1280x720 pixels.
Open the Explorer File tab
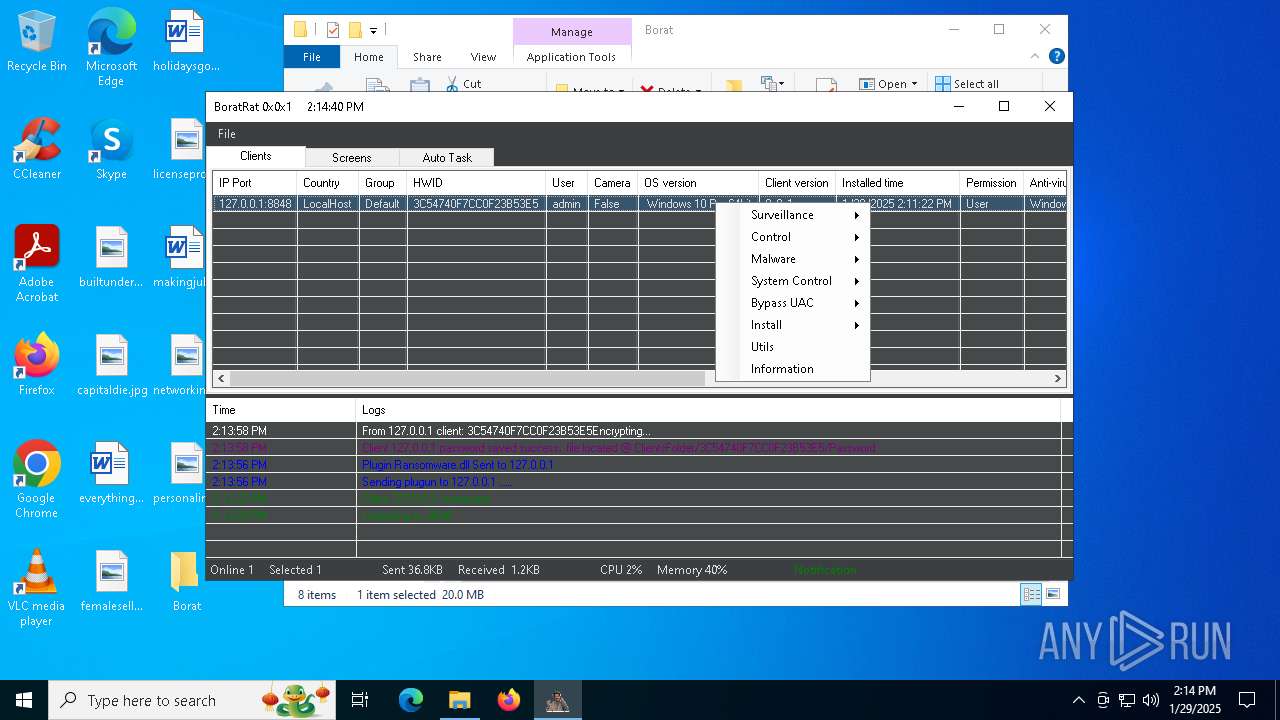pos(312,57)
